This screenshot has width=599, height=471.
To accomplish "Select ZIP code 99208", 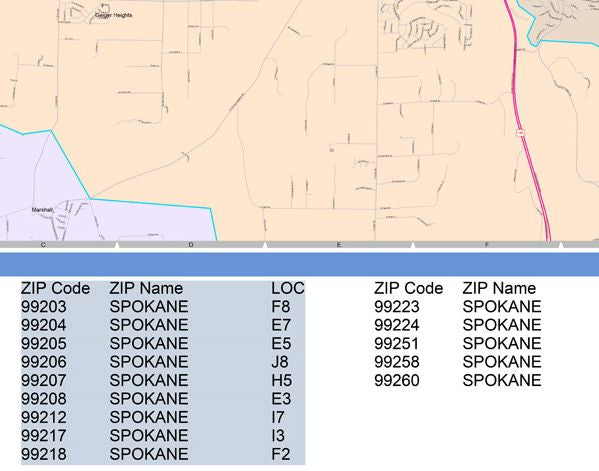I will tap(44, 399).
